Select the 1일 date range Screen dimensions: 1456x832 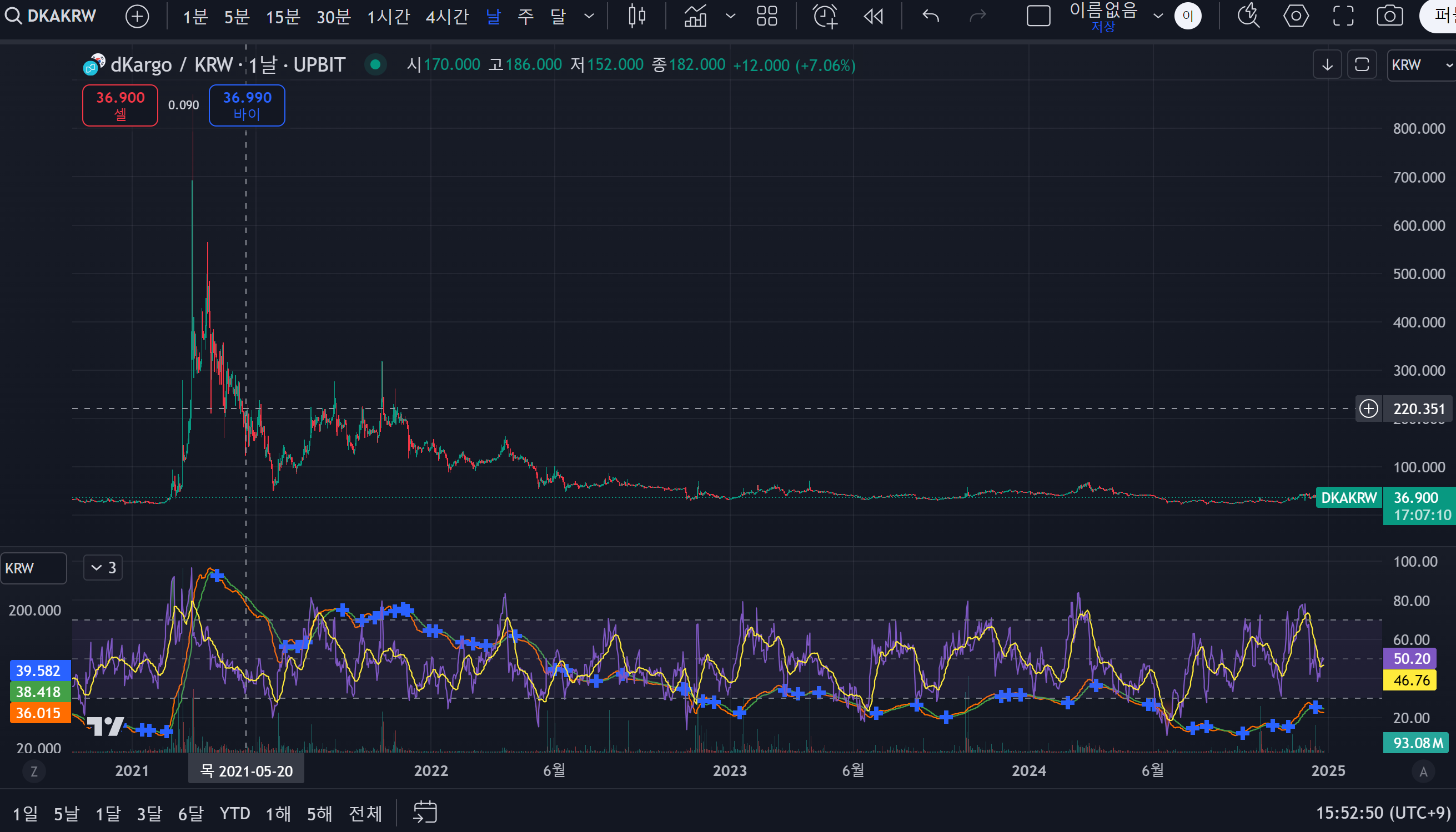point(25,813)
